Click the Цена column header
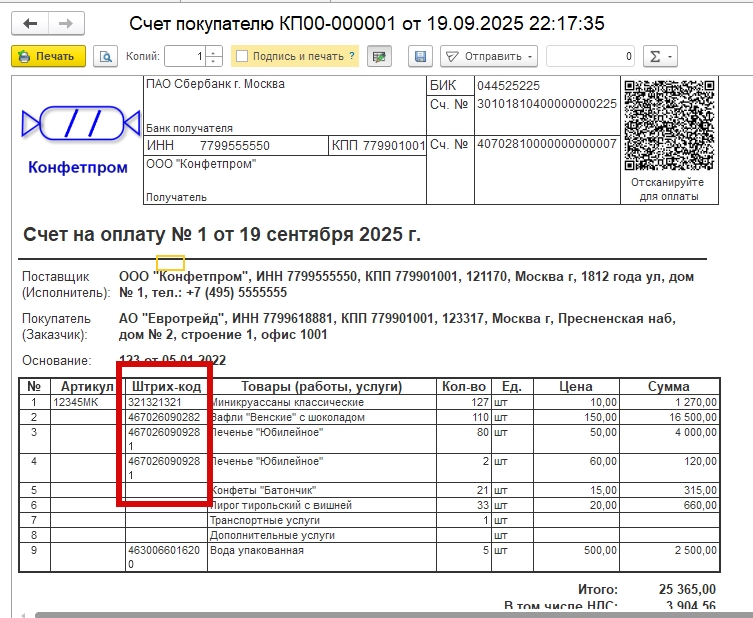 576,387
